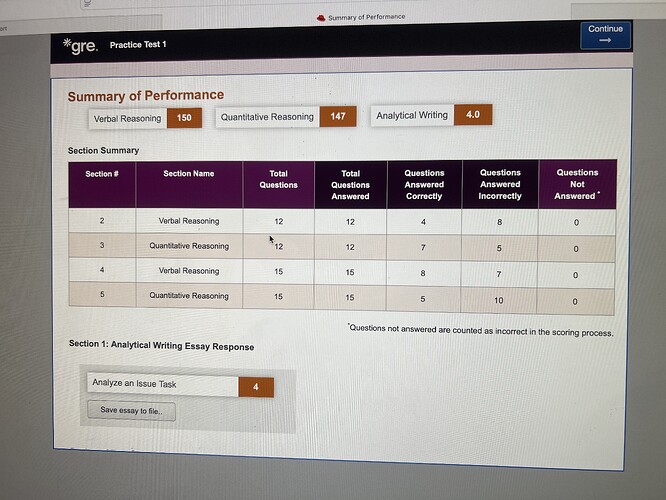Click the Analytical Writing score label
Screen dimensions: 666x500
coord(412,115)
